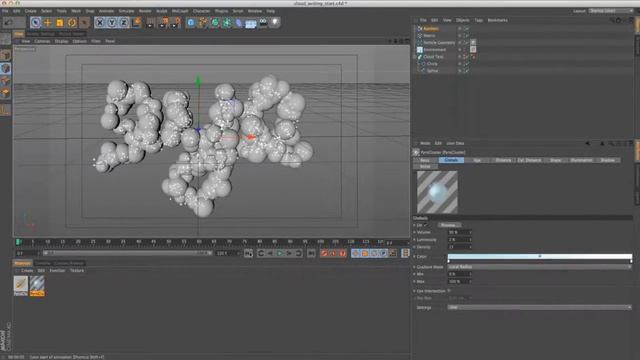Viewport: 640px width, 360px height.
Task: Click the go to end button
Action: click(x=311, y=253)
